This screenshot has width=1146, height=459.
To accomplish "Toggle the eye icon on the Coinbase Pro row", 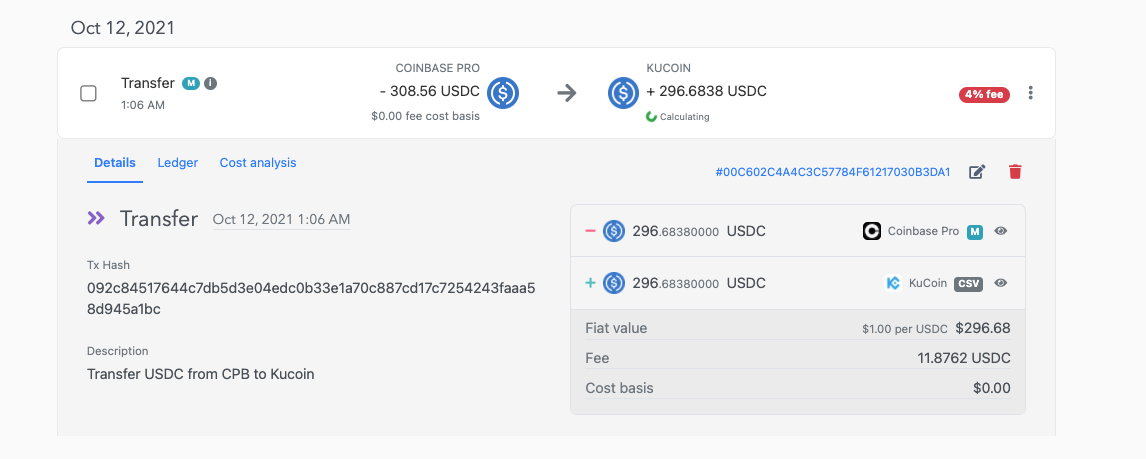I will (1001, 231).
